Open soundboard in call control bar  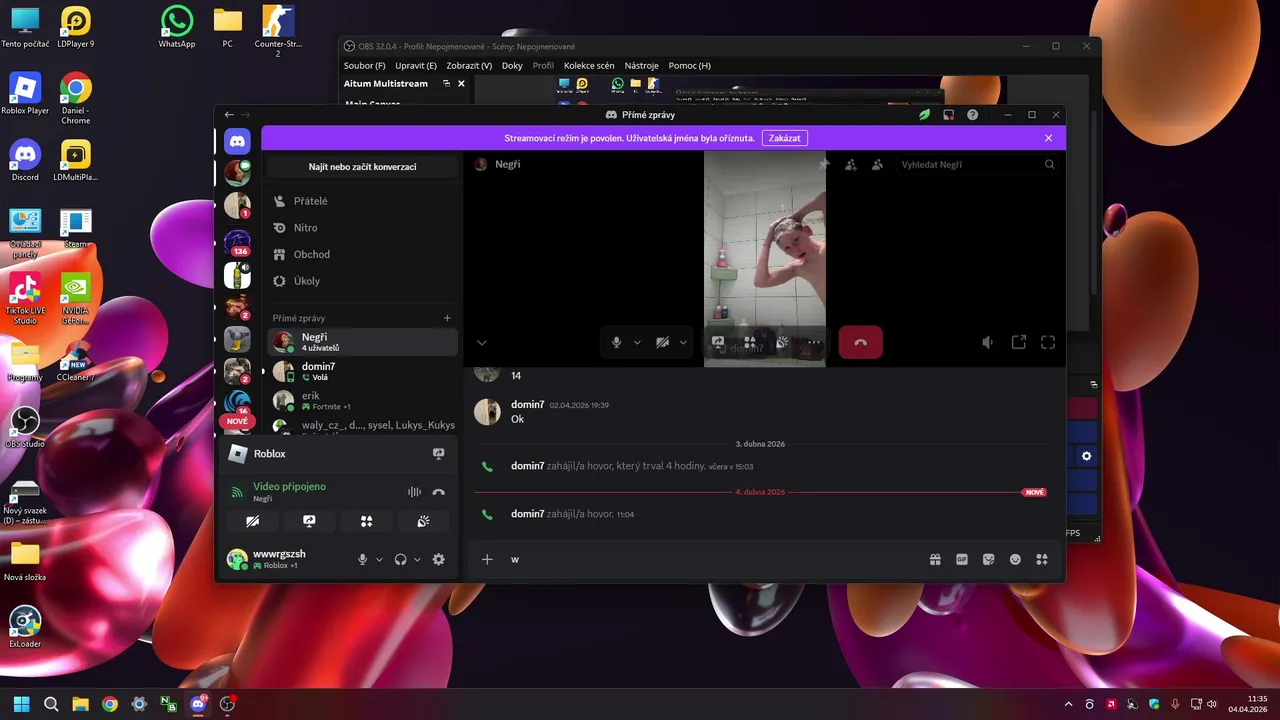(782, 342)
